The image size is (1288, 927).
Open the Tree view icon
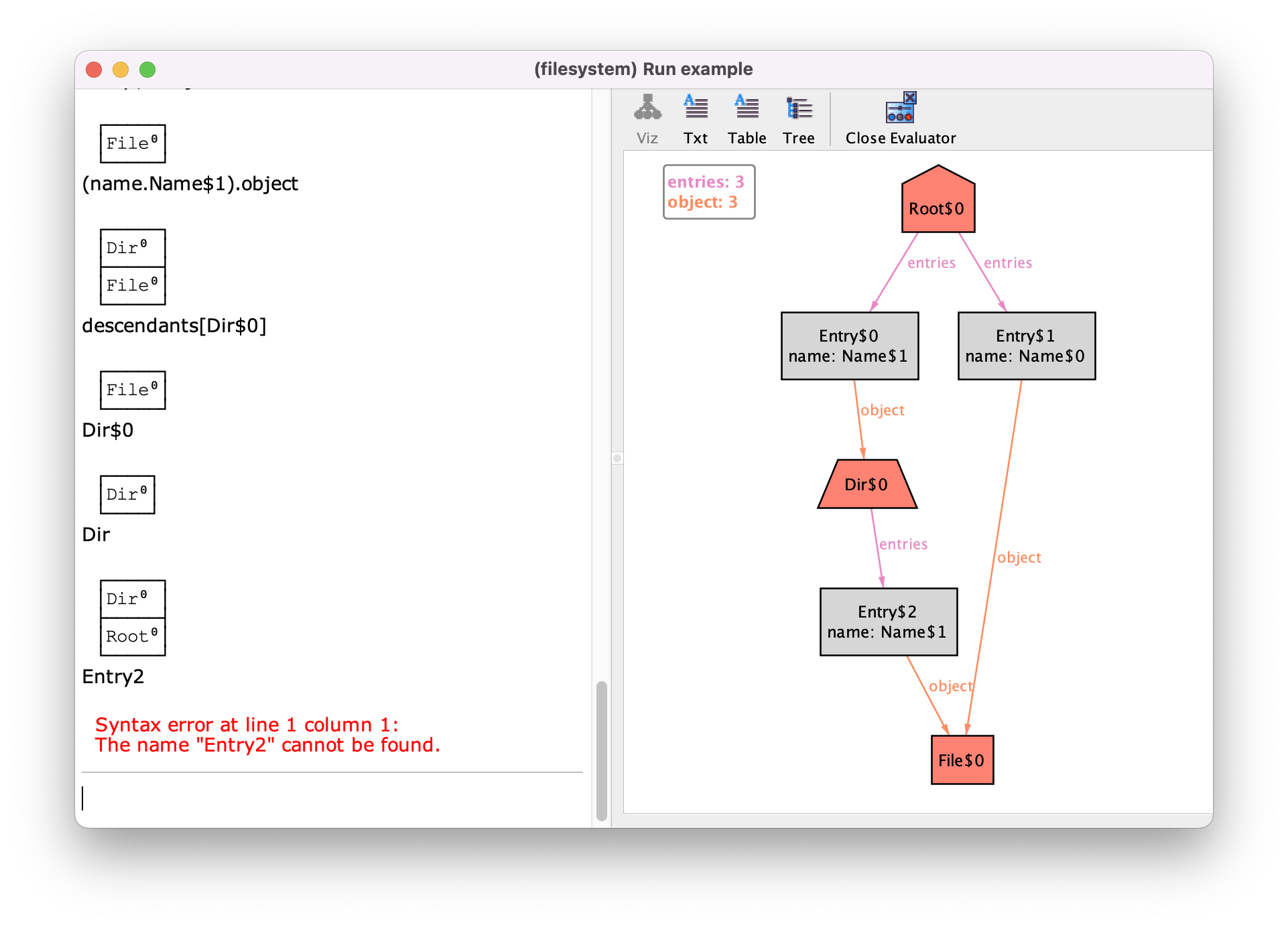(x=799, y=109)
